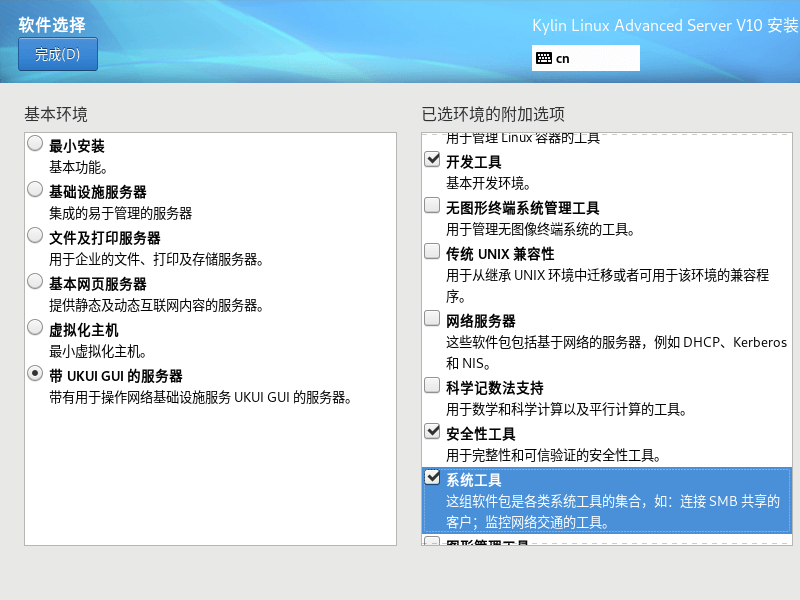
Task: Select 带 UKUI GUI 的服务器 radio button
Action: click(x=35, y=373)
